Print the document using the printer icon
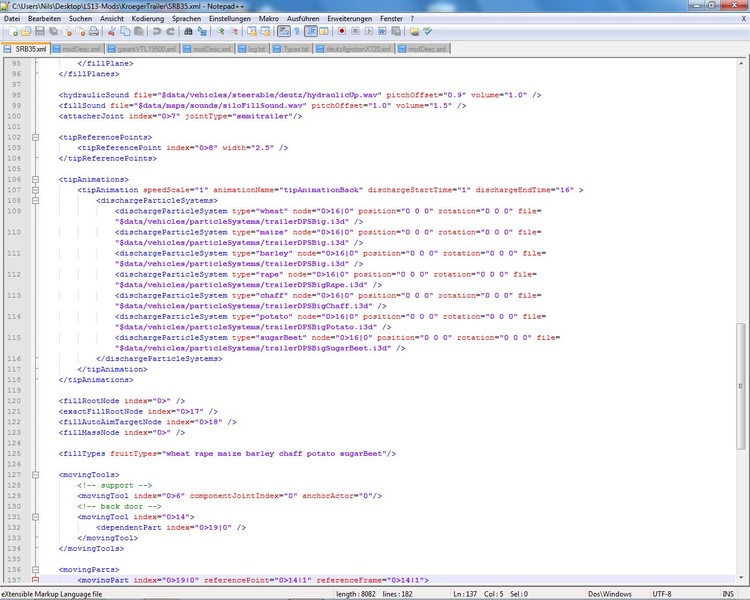This screenshot has width=750, height=600. (94, 32)
